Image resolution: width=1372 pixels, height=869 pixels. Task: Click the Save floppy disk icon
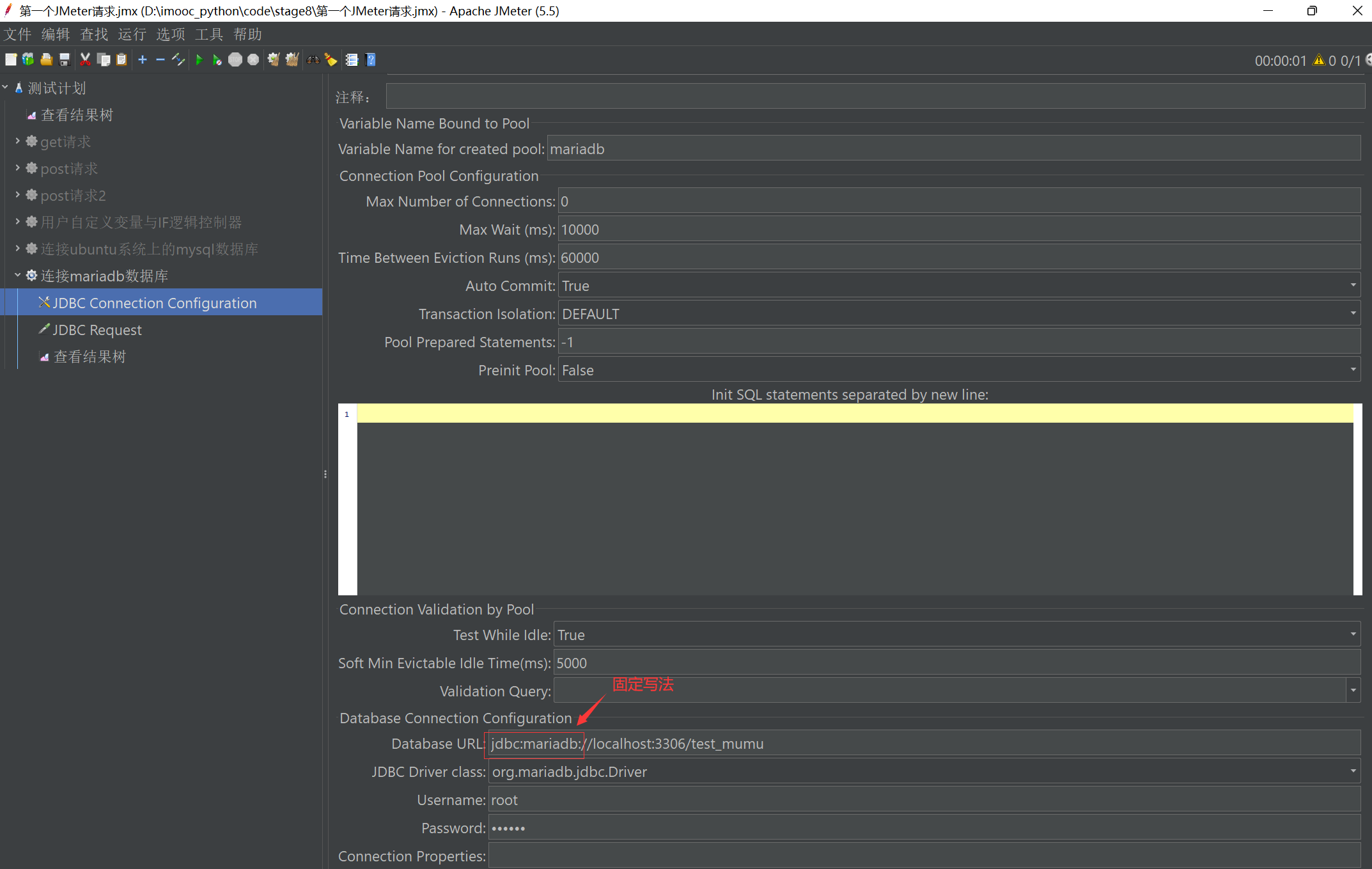tap(65, 59)
